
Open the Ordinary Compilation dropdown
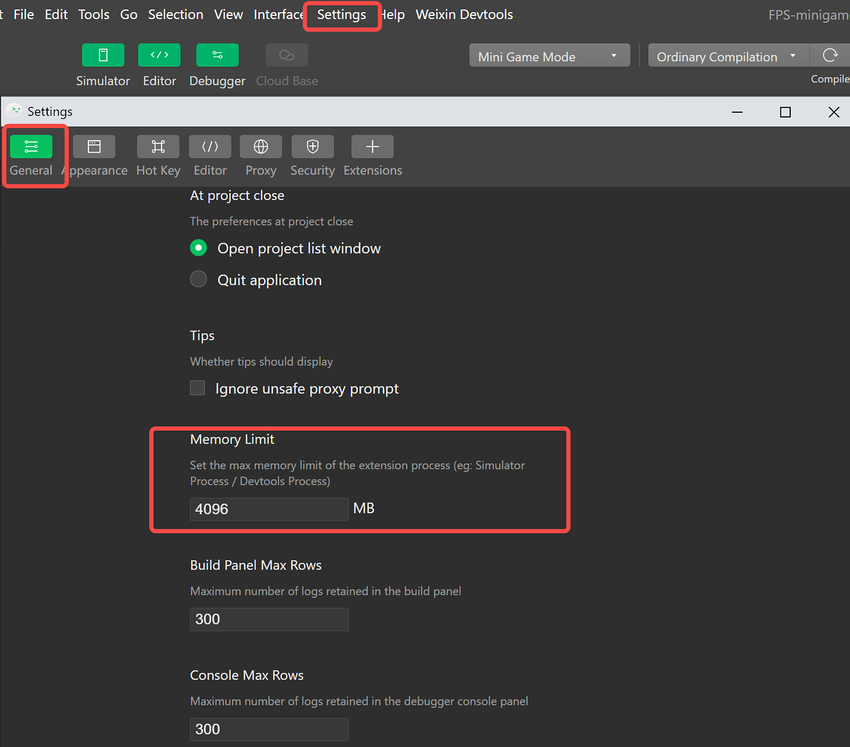point(727,56)
